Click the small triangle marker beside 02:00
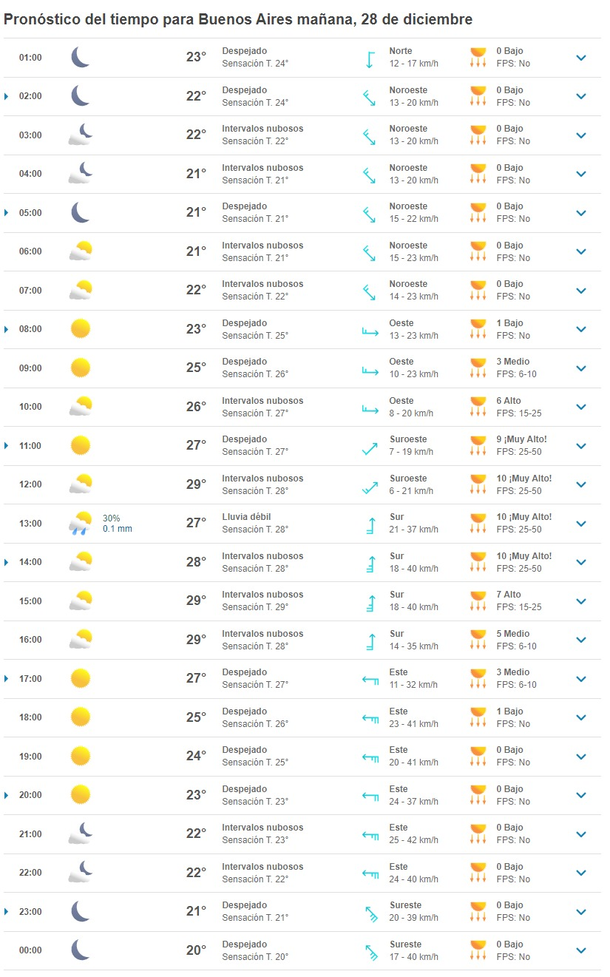Image resolution: width=610 pixels, height=977 pixels. click(7, 96)
